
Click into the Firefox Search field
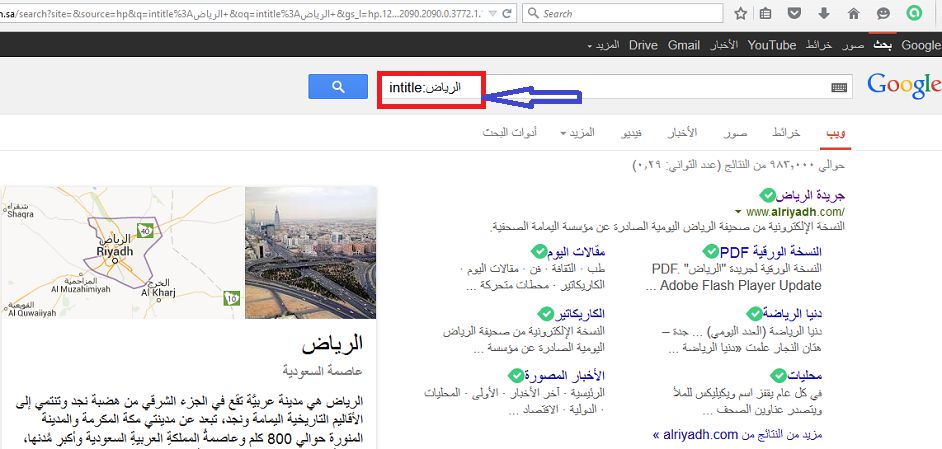pos(623,13)
